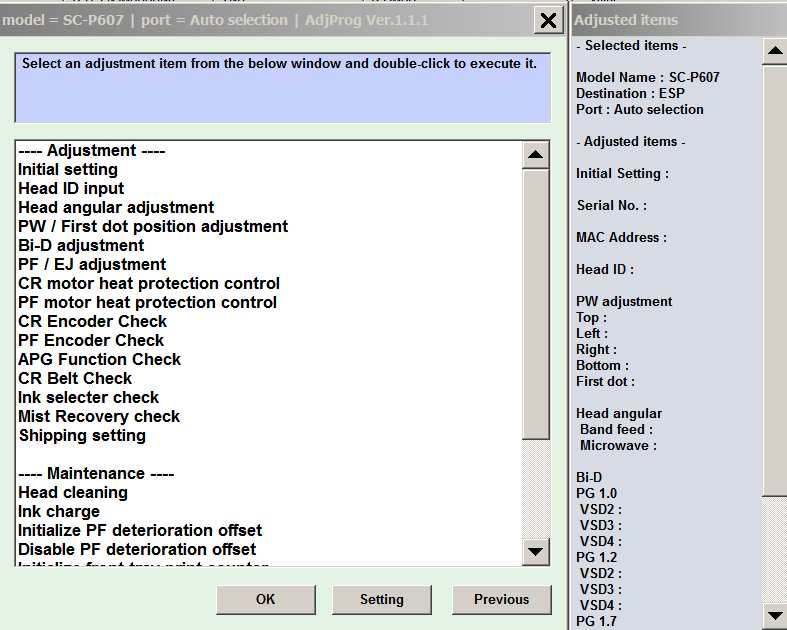Select PW / First dot position adjustment
This screenshot has width=787, height=630.
153,227
